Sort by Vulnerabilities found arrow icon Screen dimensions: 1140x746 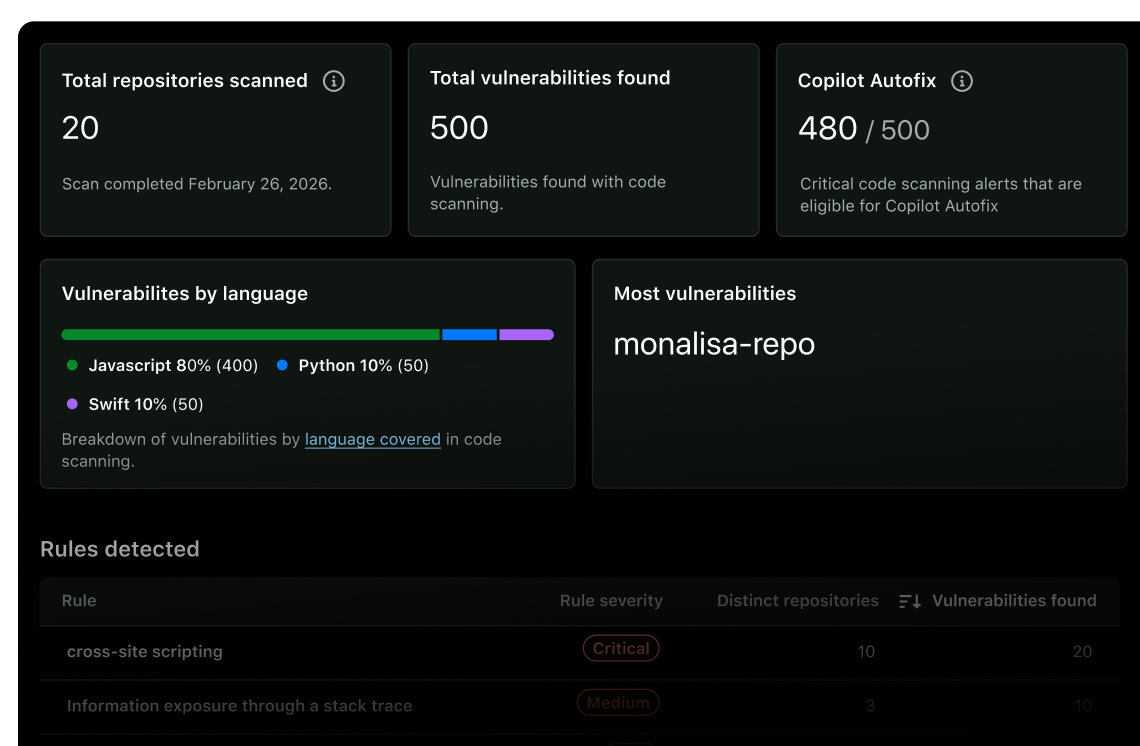point(910,601)
